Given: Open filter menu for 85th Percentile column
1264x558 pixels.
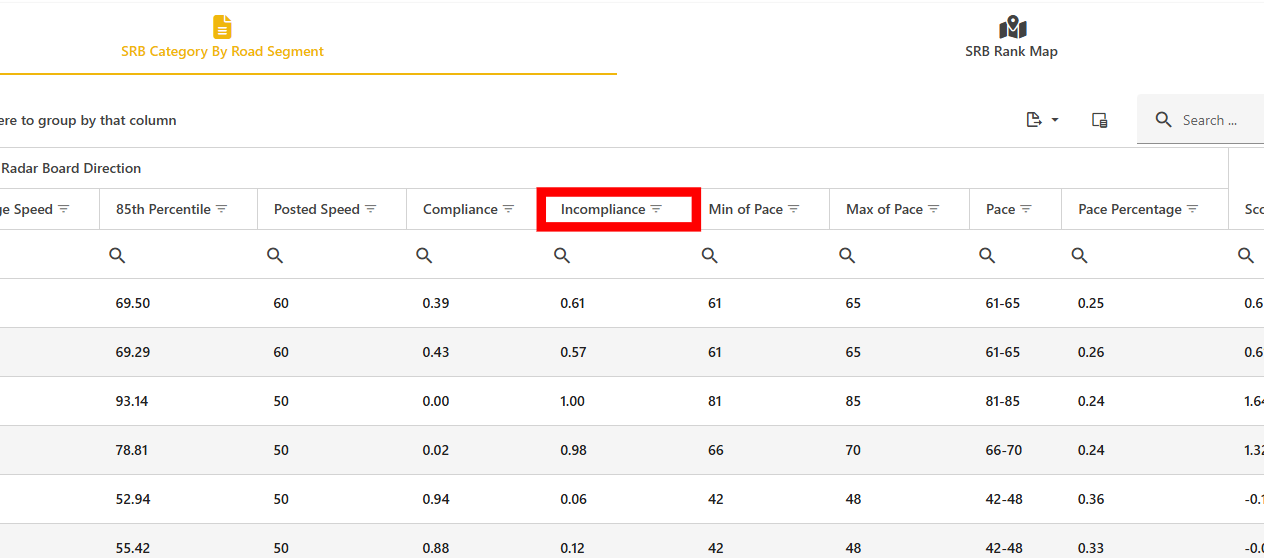Looking at the screenshot, I should click(222, 209).
